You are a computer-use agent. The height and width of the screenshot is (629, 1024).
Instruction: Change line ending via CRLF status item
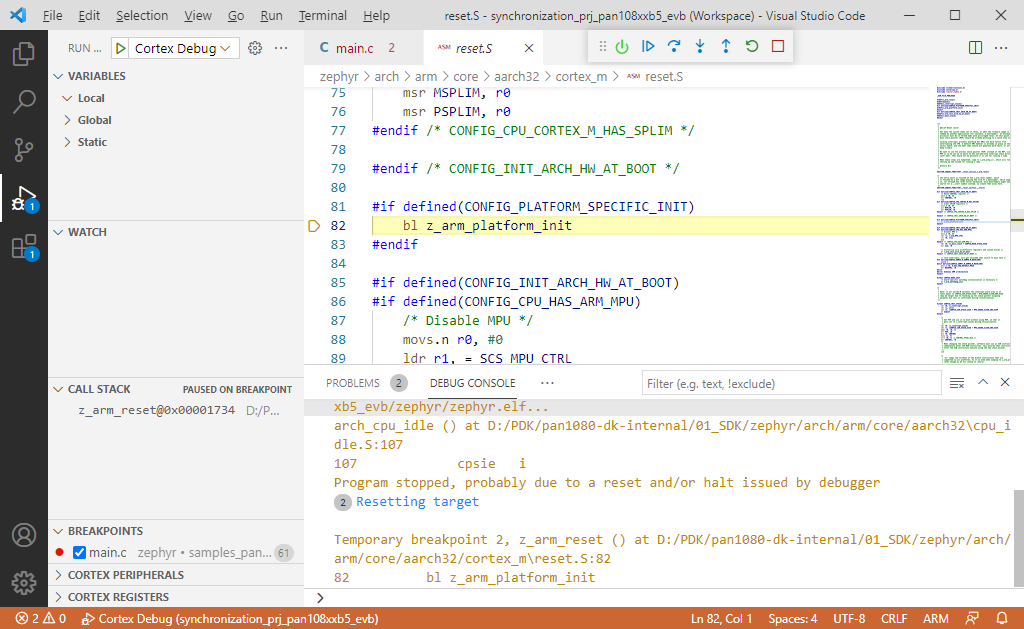(893, 618)
